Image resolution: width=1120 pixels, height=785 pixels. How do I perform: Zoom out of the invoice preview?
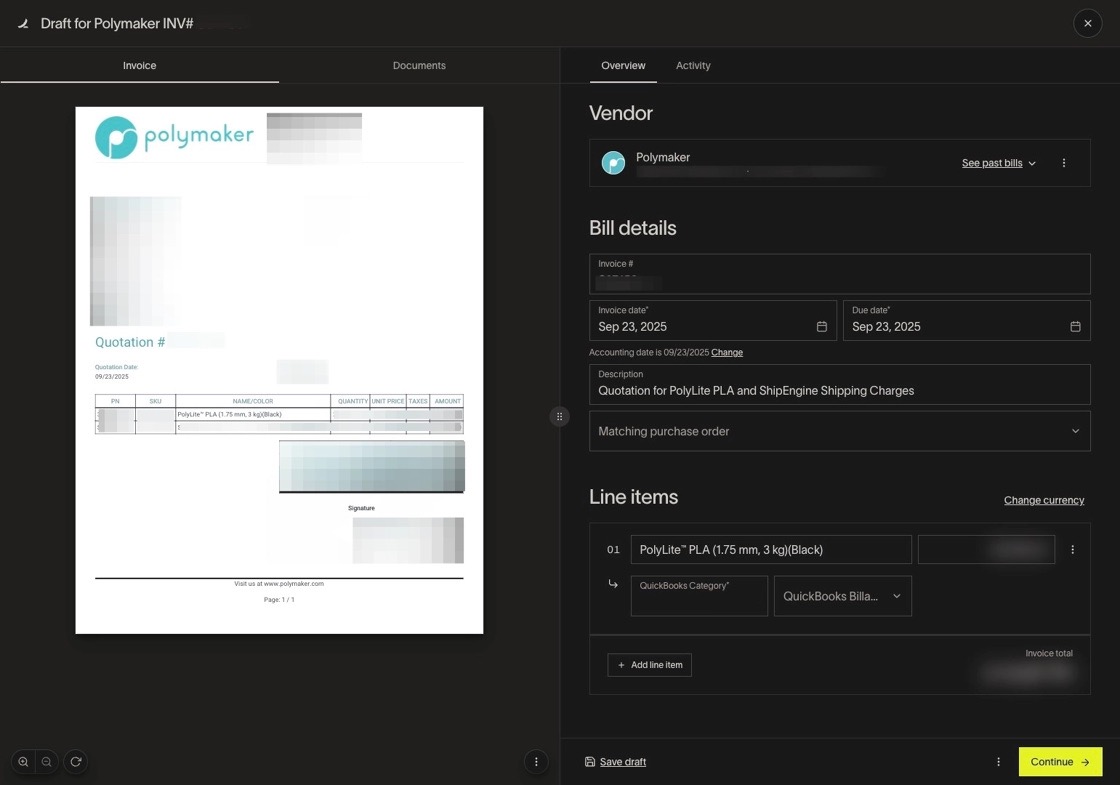tap(47, 762)
